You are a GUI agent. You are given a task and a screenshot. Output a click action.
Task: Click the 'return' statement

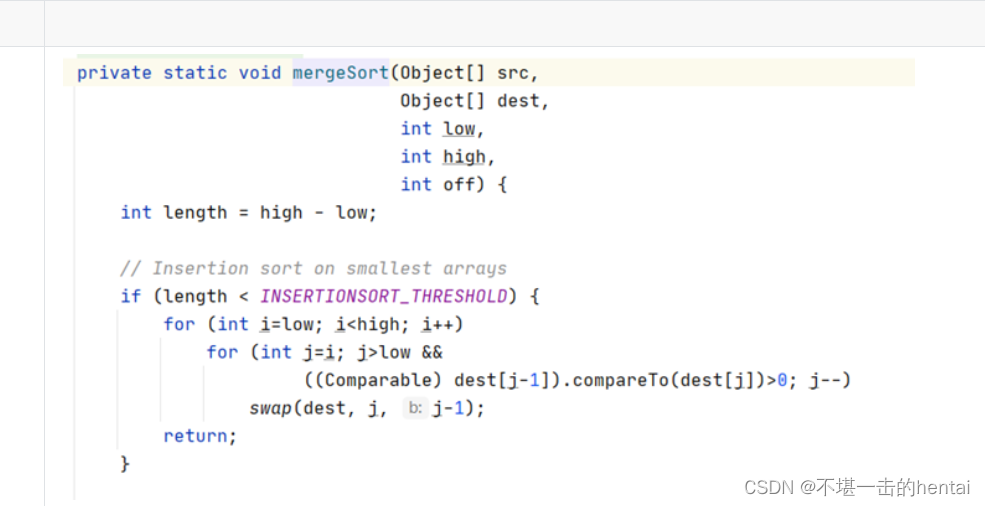195,436
